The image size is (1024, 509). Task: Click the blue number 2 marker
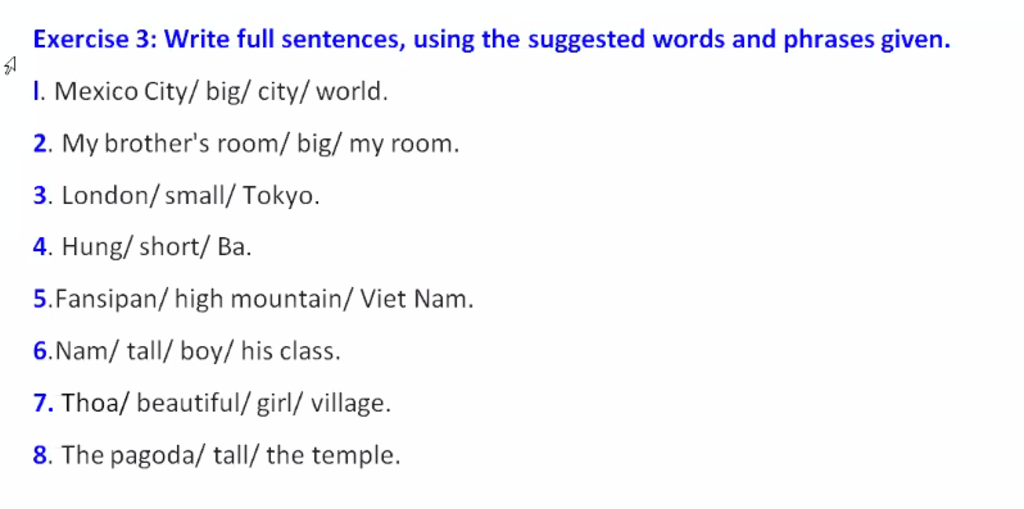(39, 144)
